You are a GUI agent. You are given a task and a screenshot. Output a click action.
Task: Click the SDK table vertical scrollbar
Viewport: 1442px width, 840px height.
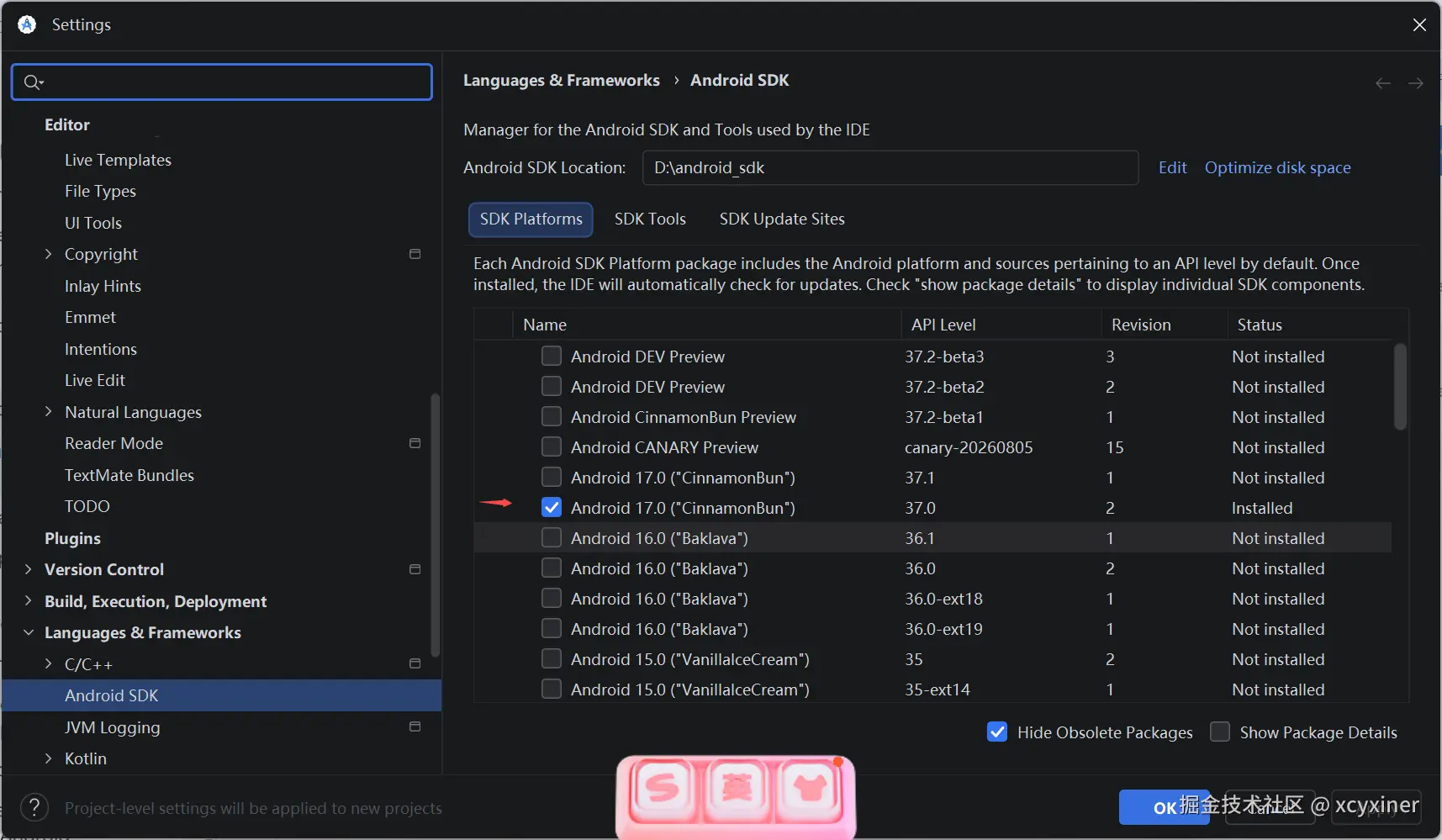pyautogui.click(x=1400, y=387)
